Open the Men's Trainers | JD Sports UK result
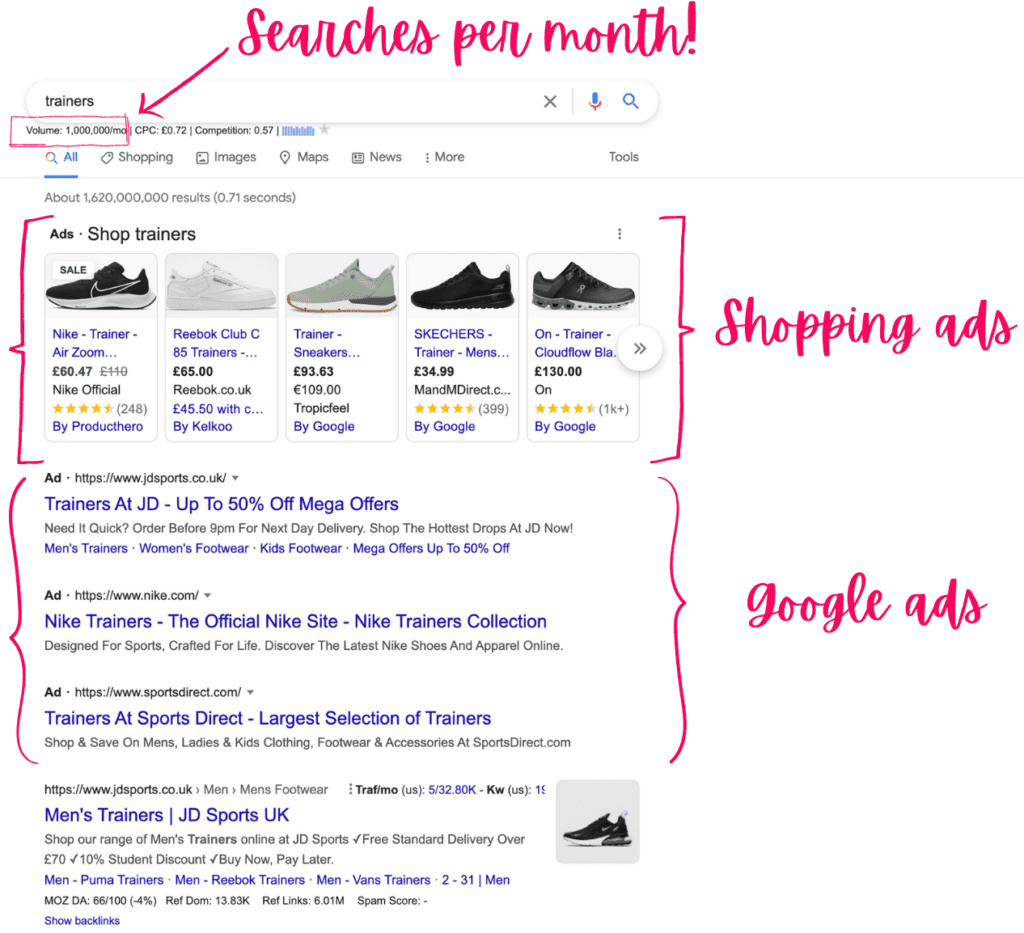Image resolution: width=1024 pixels, height=933 pixels. coord(167,815)
